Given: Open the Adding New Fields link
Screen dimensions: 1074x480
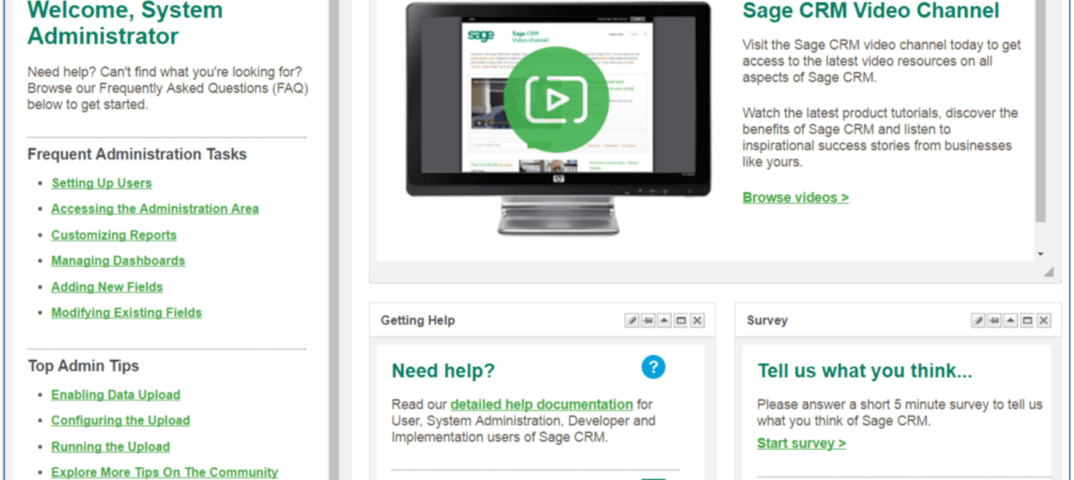Looking at the screenshot, I should point(107,287).
